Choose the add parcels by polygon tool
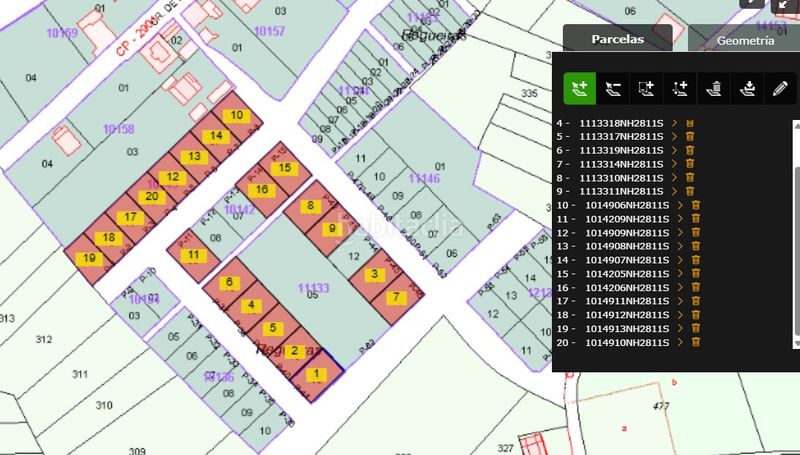This screenshot has height=455, width=800. 680,88
